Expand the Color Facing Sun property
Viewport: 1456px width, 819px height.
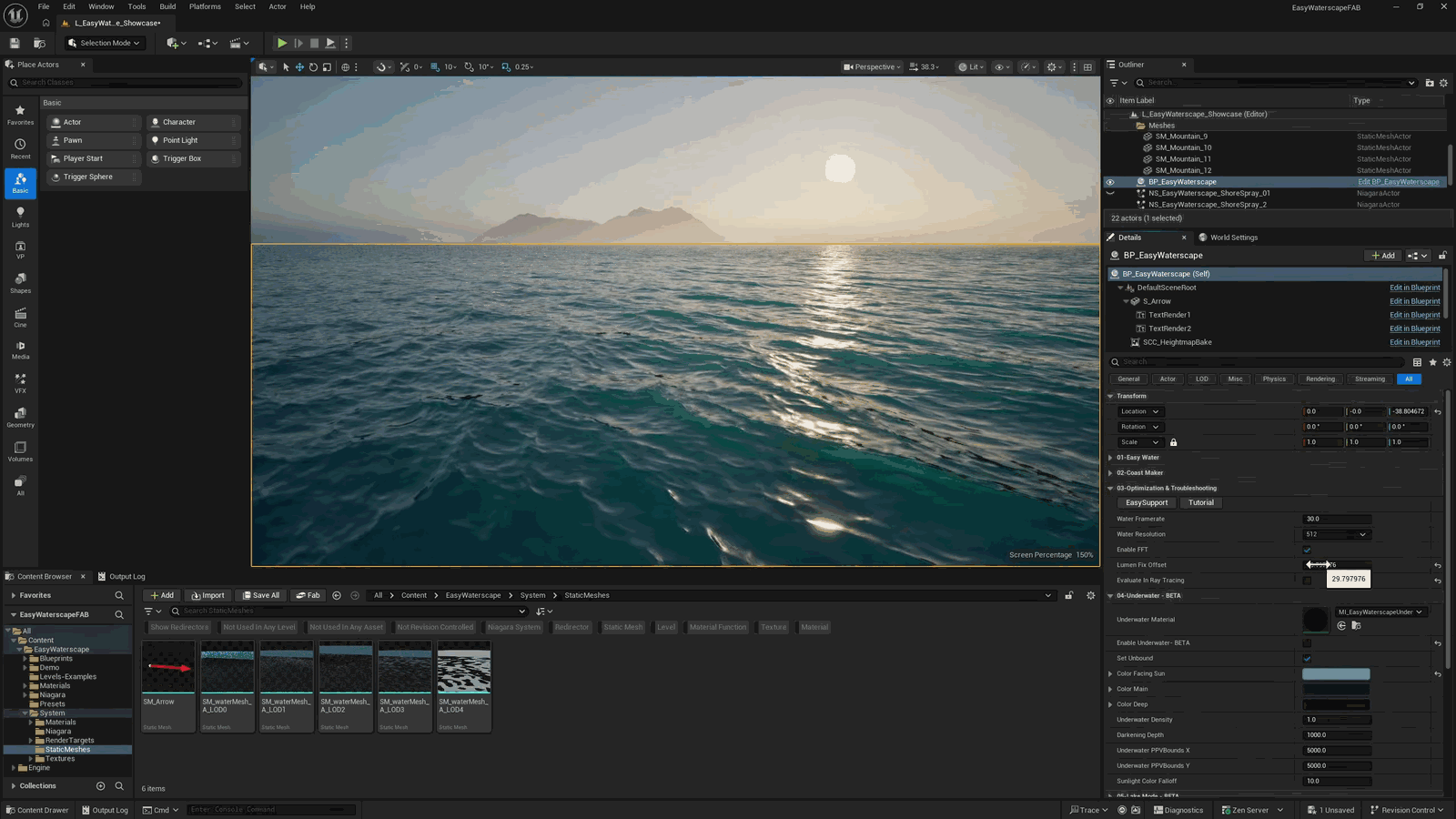point(1110,674)
